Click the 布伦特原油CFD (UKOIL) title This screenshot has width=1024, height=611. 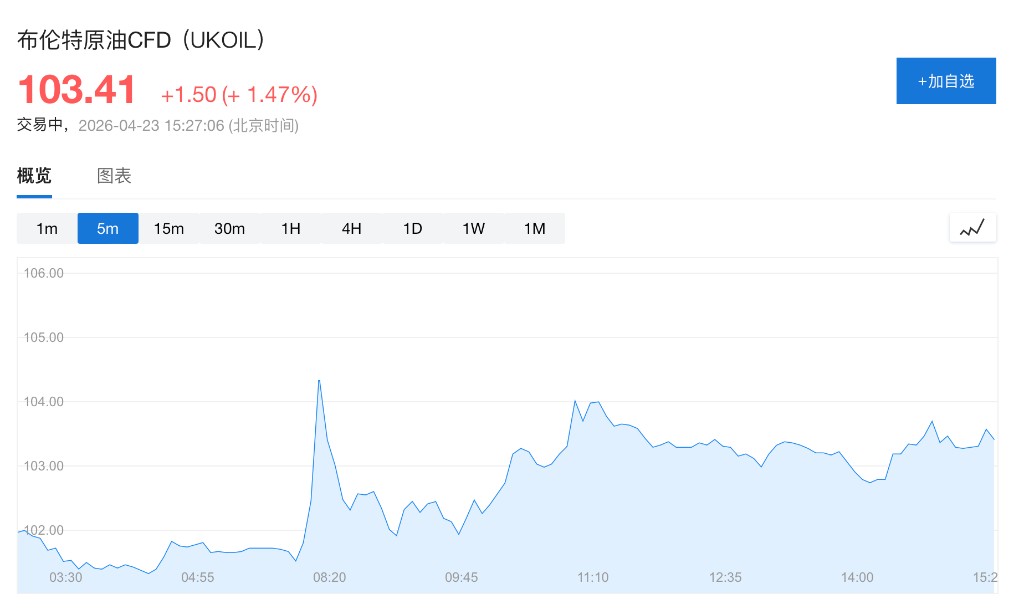pos(141,40)
